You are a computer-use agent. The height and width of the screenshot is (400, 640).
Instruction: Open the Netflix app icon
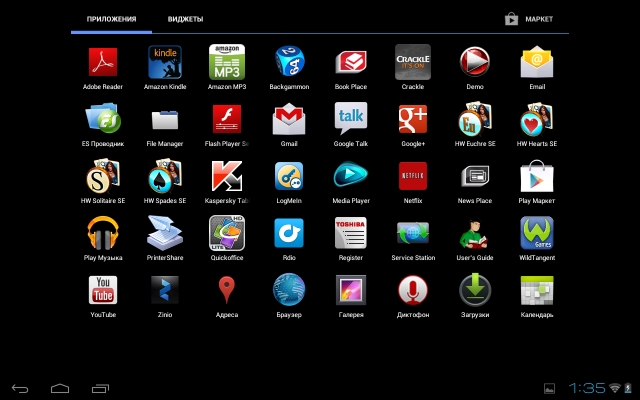tap(413, 177)
